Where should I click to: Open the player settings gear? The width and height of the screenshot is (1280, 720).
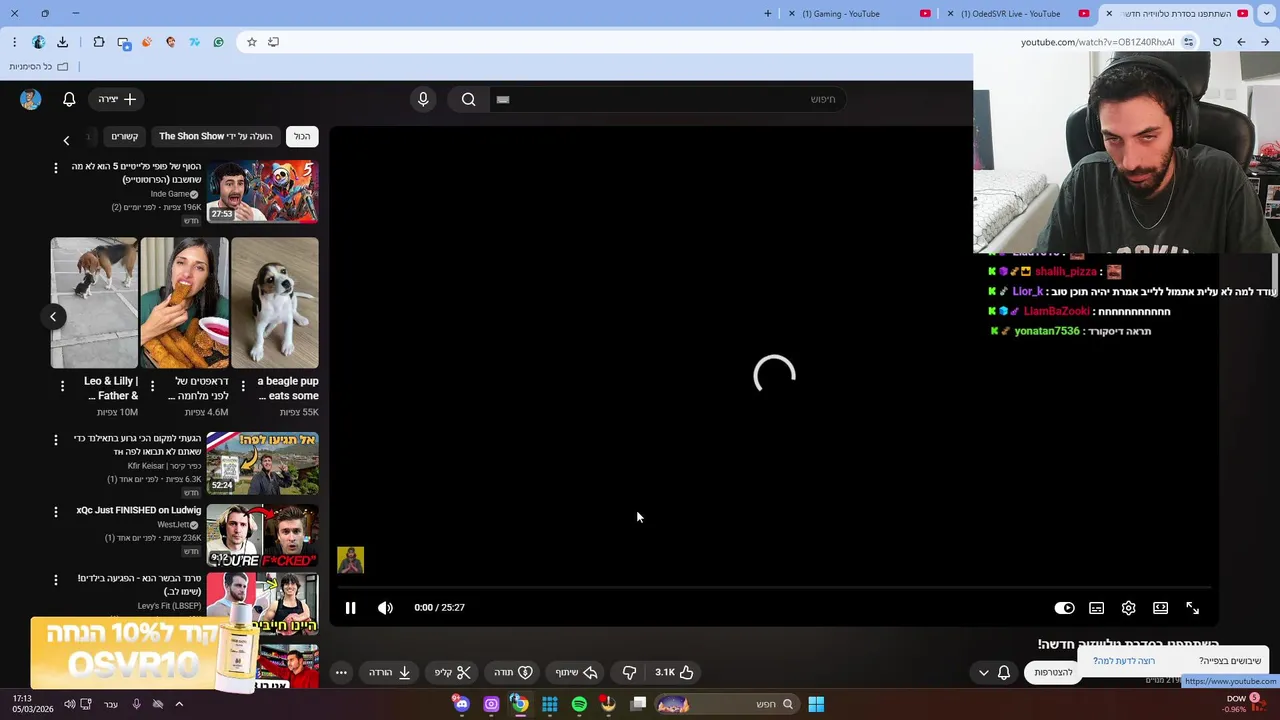pyautogui.click(x=1128, y=608)
